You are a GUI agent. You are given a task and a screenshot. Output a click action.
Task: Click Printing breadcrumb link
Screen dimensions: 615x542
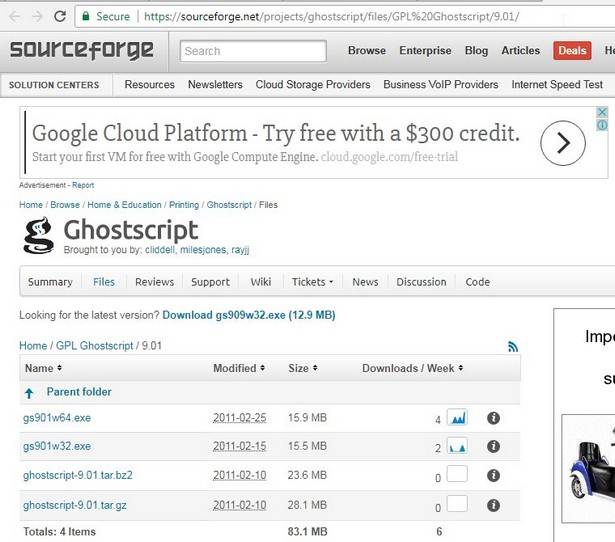[x=184, y=205]
